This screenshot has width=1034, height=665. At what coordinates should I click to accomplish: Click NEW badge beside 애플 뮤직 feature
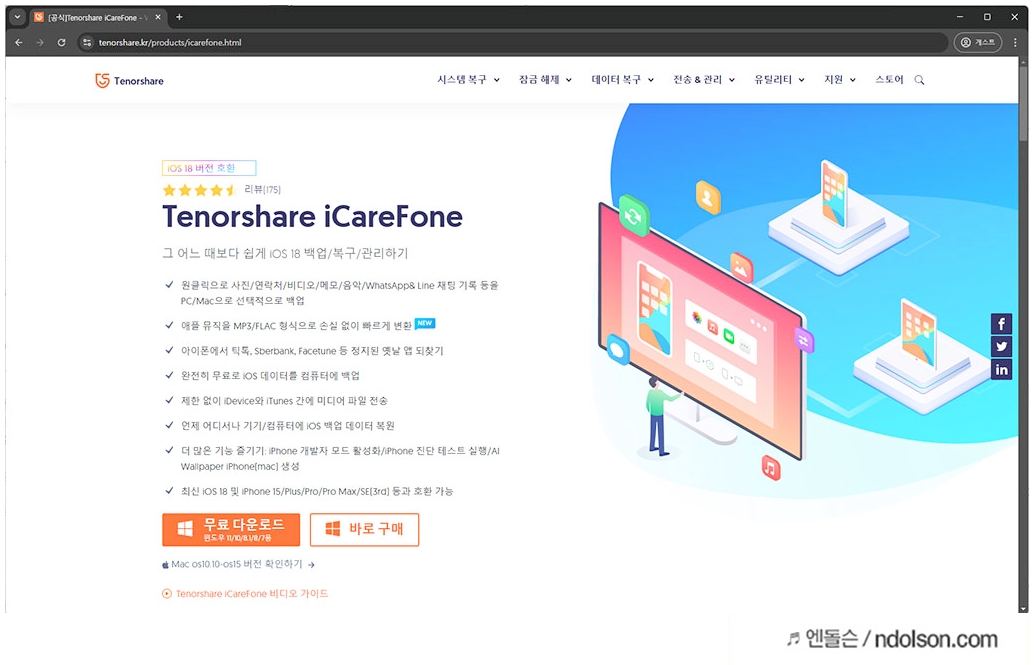tap(425, 323)
